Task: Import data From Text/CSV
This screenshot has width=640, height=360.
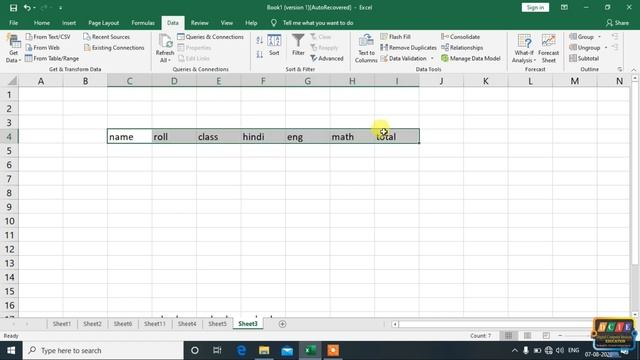Action: click(48, 37)
